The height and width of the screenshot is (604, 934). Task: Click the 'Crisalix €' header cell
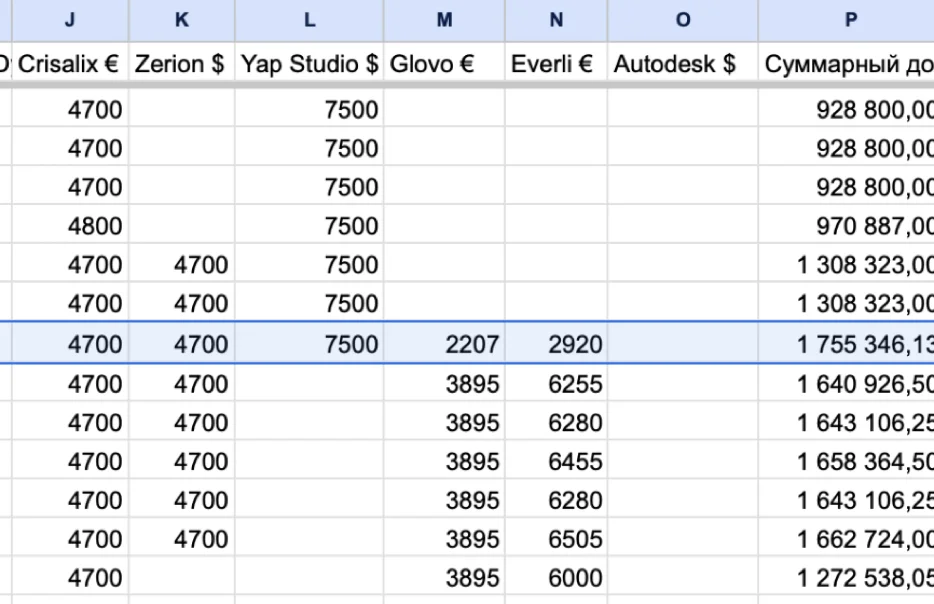point(70,64)
